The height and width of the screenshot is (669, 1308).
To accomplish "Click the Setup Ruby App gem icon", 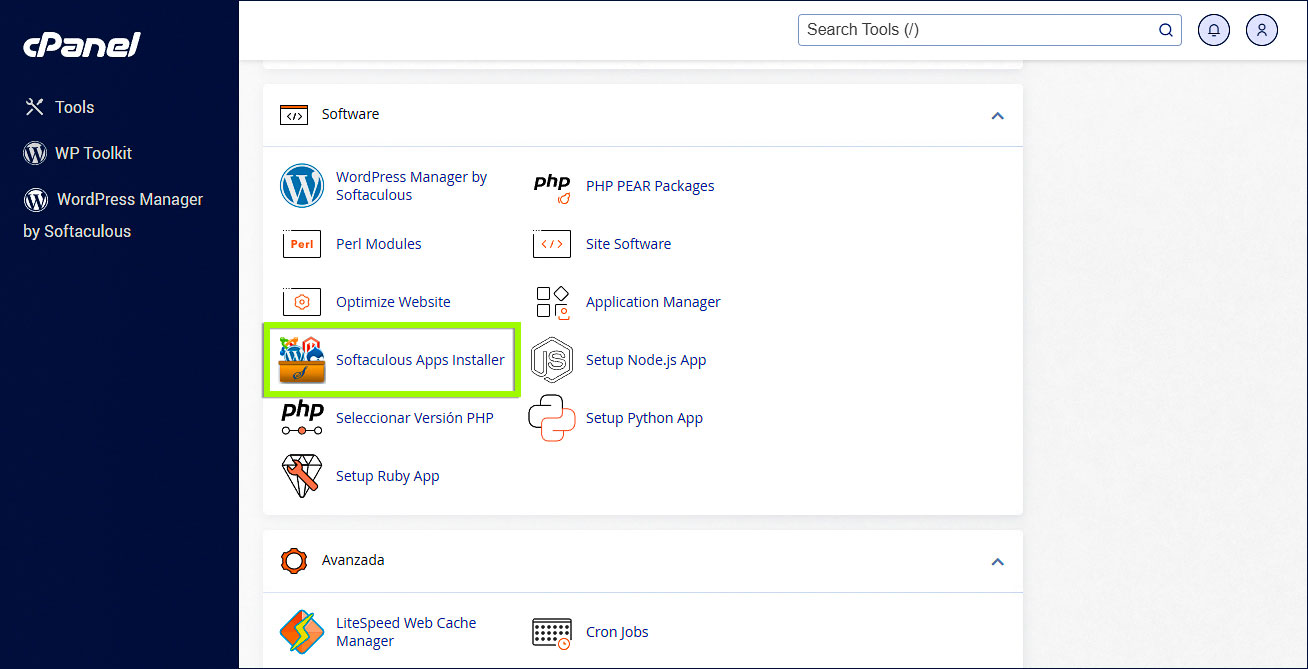I will pyautogui.click(x=302, y=476).
